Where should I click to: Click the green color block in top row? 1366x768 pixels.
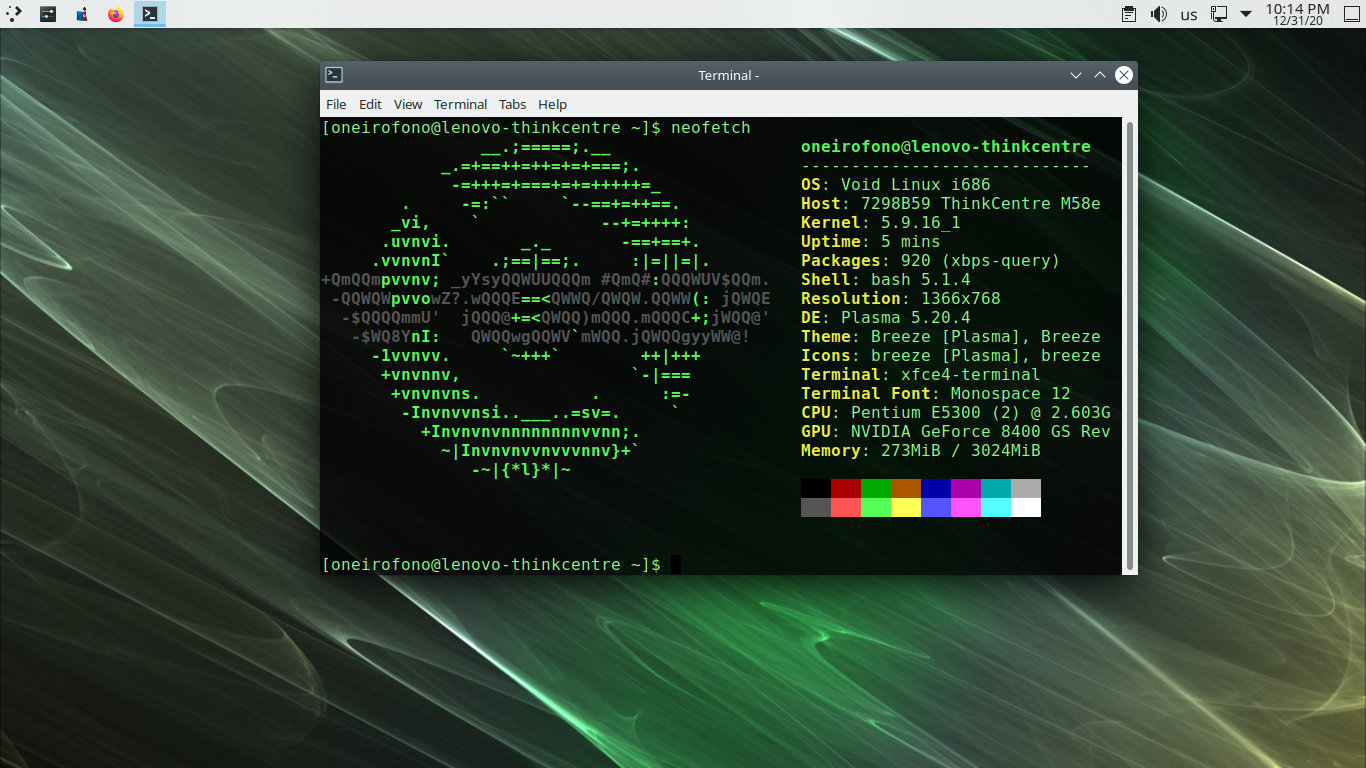[876, 488]
